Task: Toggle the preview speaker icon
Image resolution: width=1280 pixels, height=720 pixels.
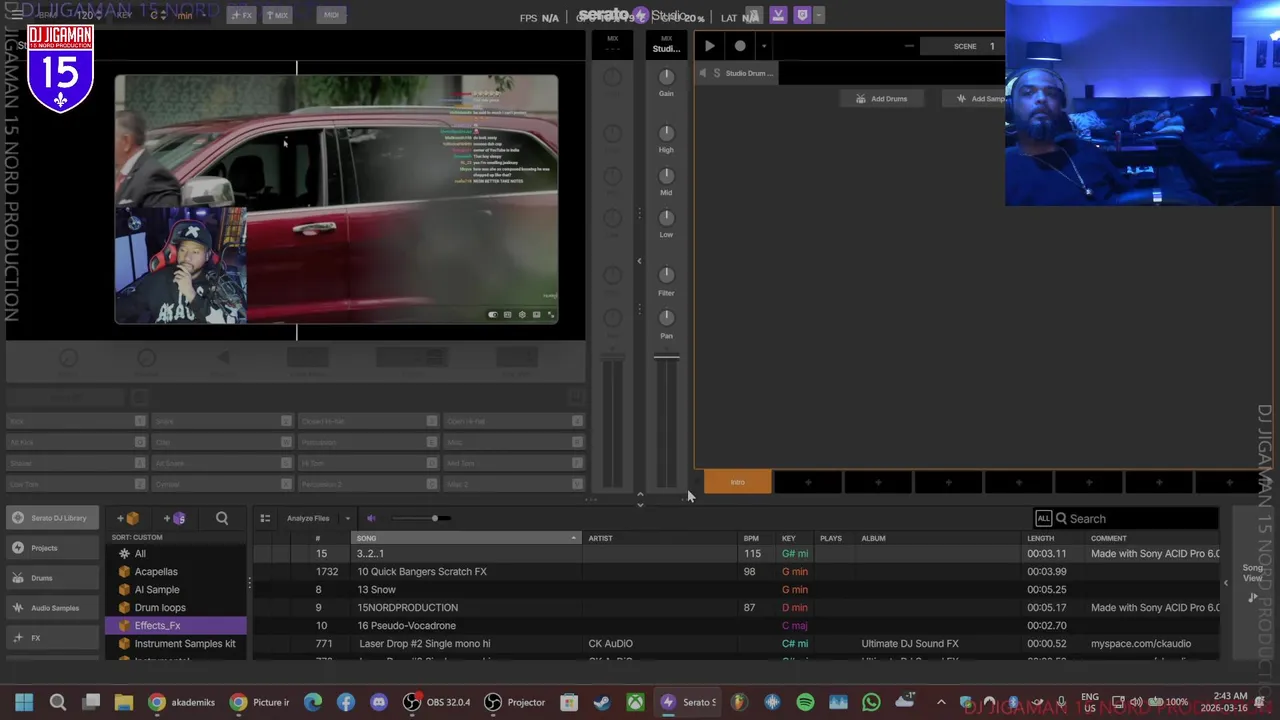Action: (371, 518)
